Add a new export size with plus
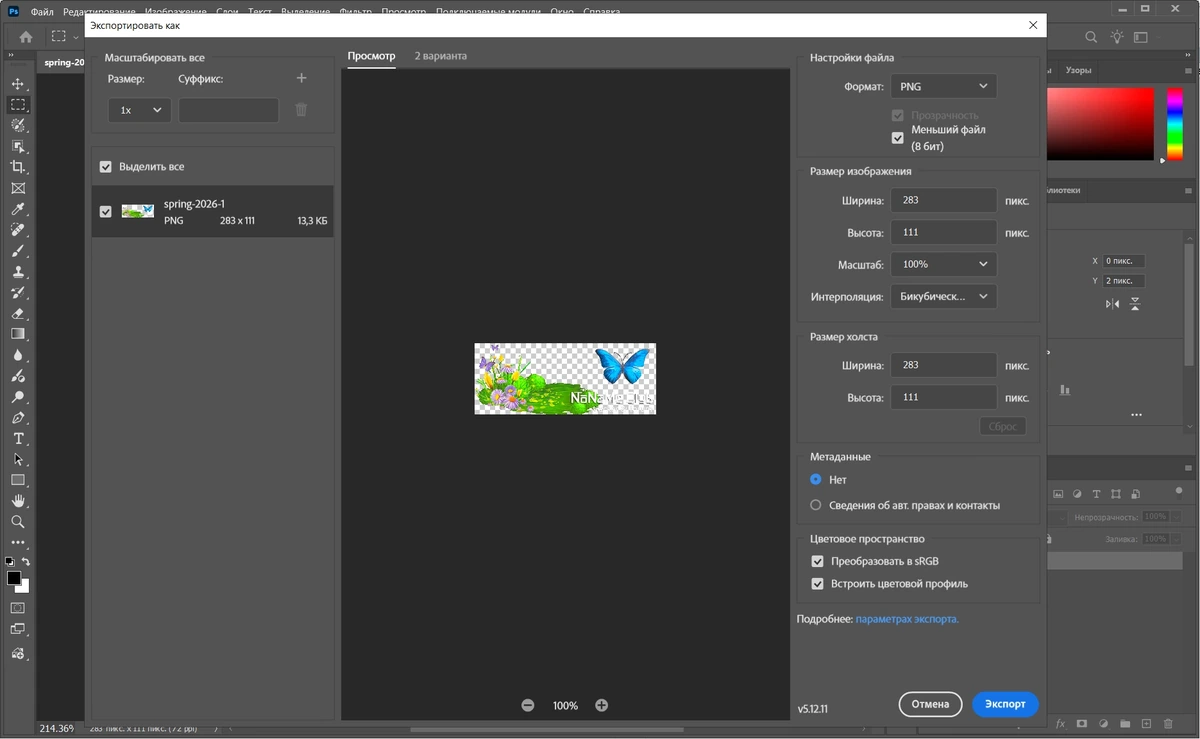This screenshot has height=739, width=1200. coord(302,78)
